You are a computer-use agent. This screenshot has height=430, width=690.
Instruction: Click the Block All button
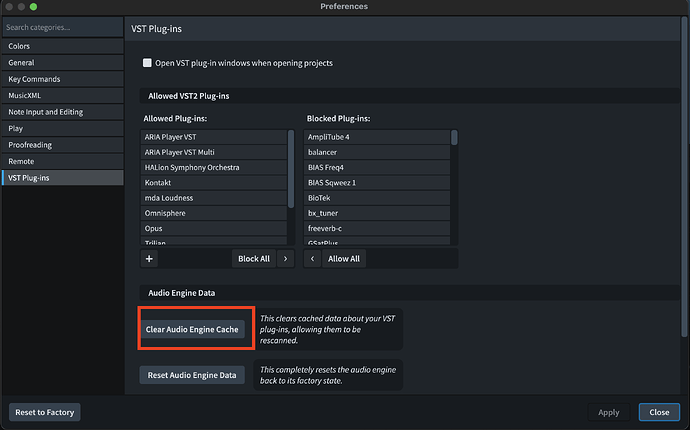coord(254,258)
